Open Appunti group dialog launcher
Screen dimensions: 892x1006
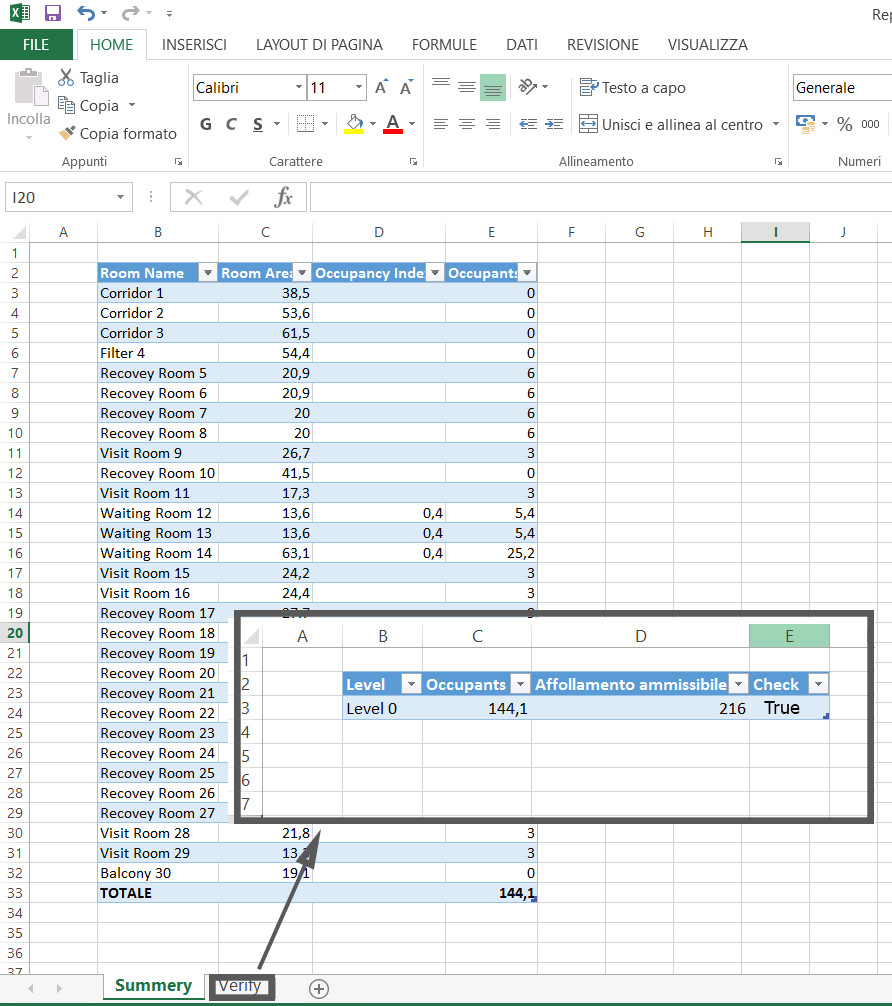tap(178, 162)
